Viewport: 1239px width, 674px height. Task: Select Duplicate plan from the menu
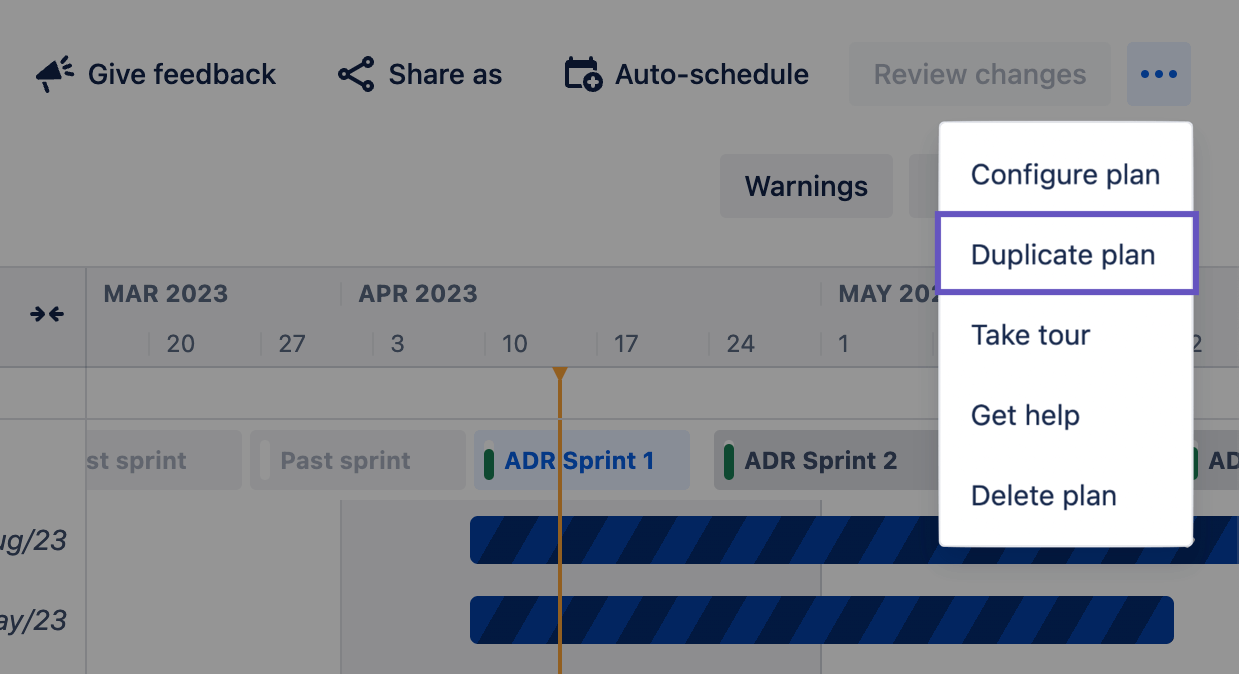click(1063, 254)
